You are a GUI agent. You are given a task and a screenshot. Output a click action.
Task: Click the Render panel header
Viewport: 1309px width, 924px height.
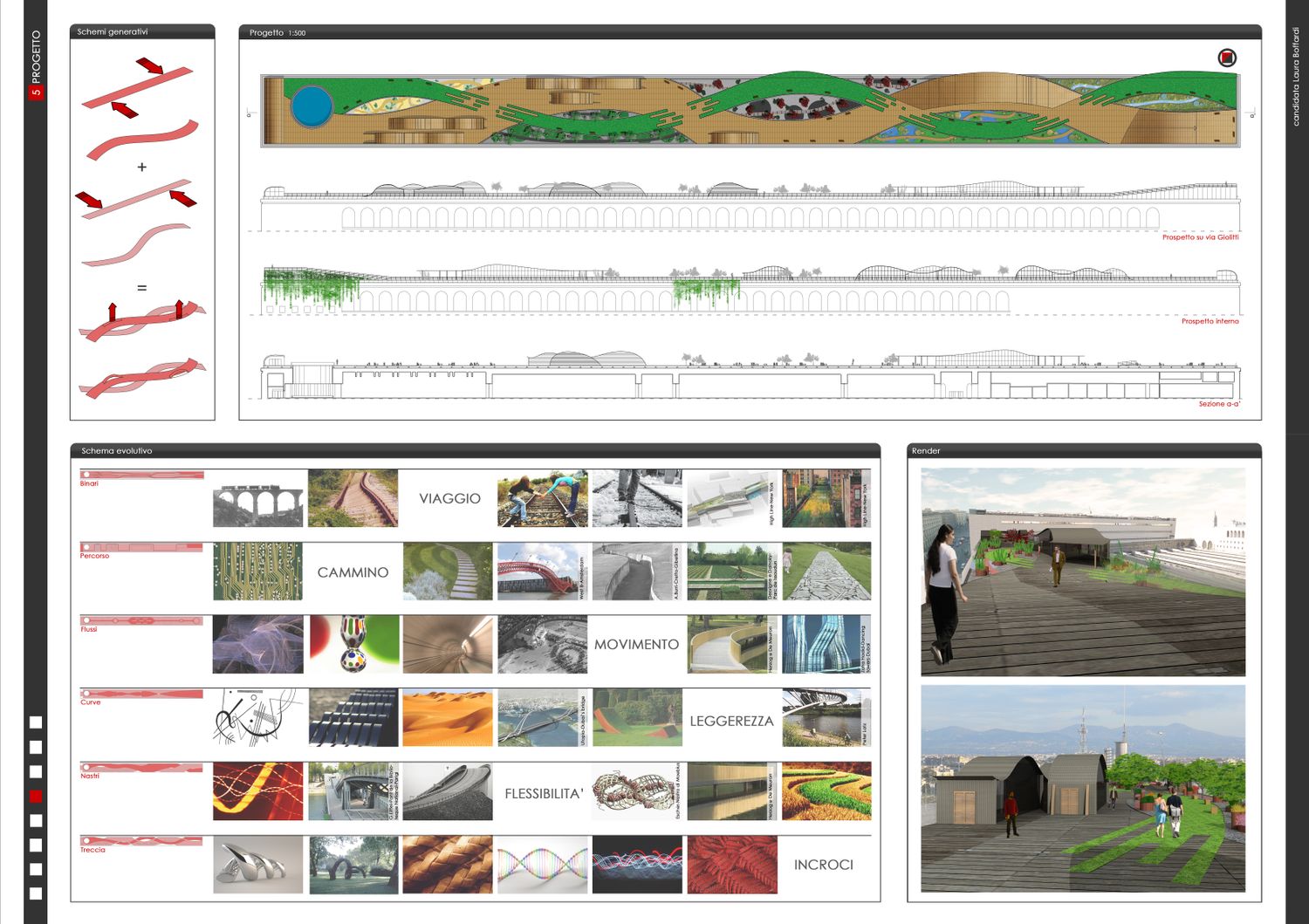(x=1084, y=450)
